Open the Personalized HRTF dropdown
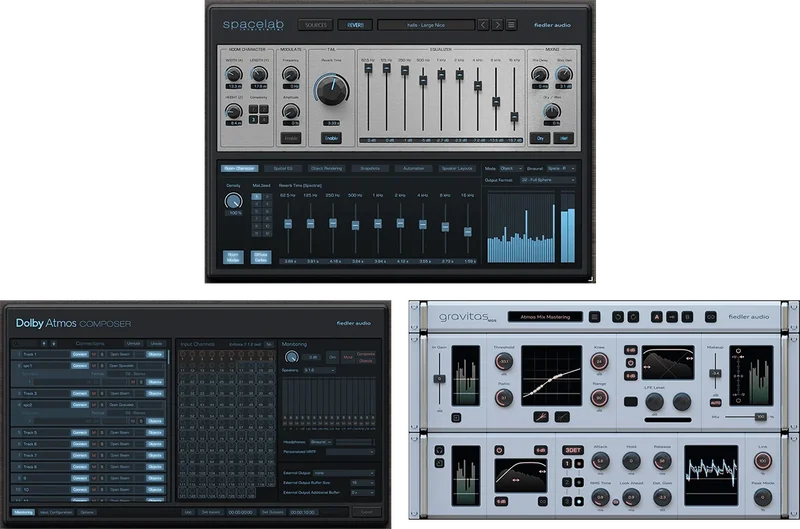The width and height of the screenshot is (800, 529). (x=350, y=452)
